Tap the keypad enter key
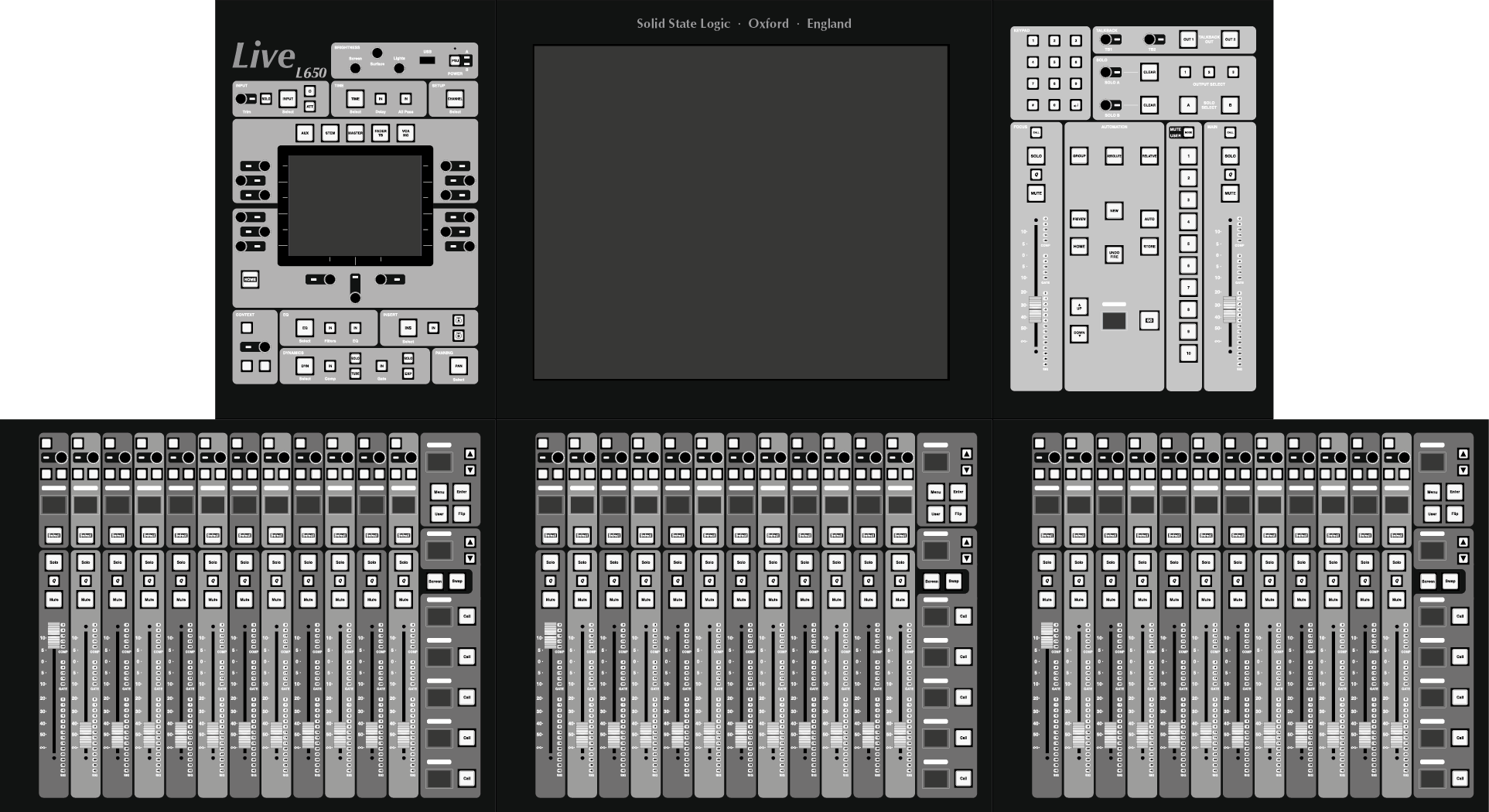1489x812 pixels. click(1076, 105)
